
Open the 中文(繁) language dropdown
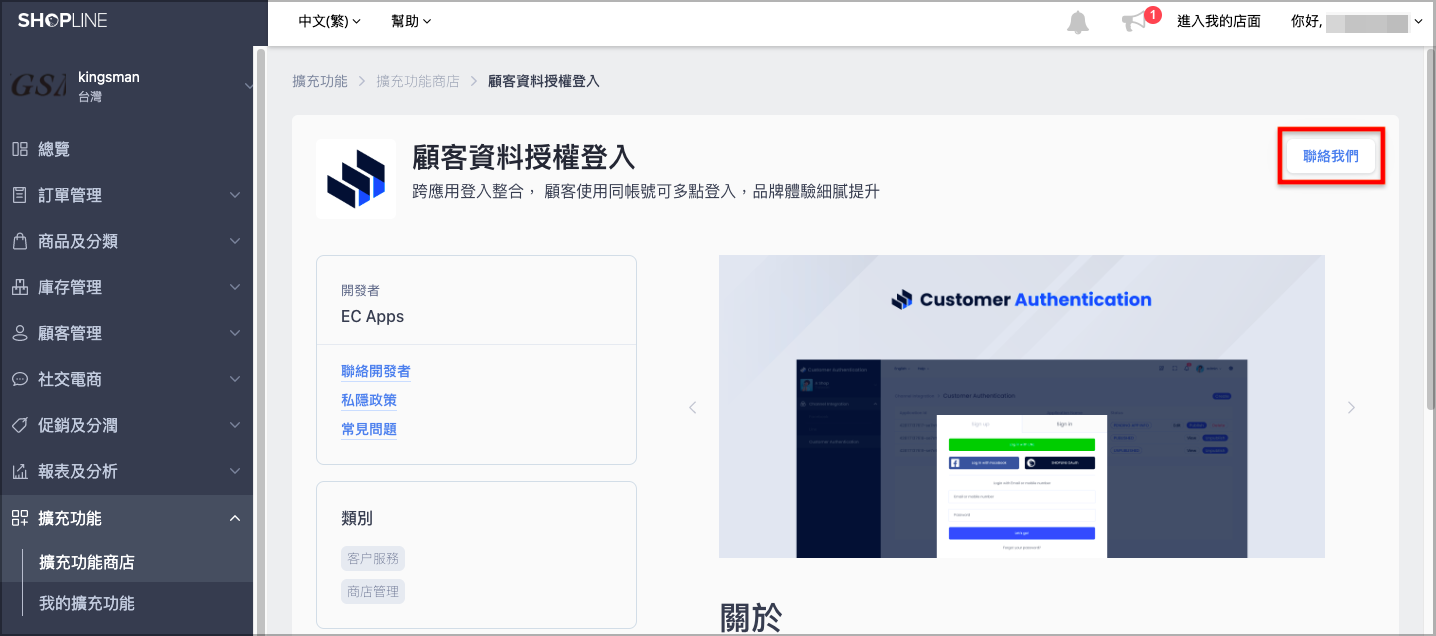[329, 21]
